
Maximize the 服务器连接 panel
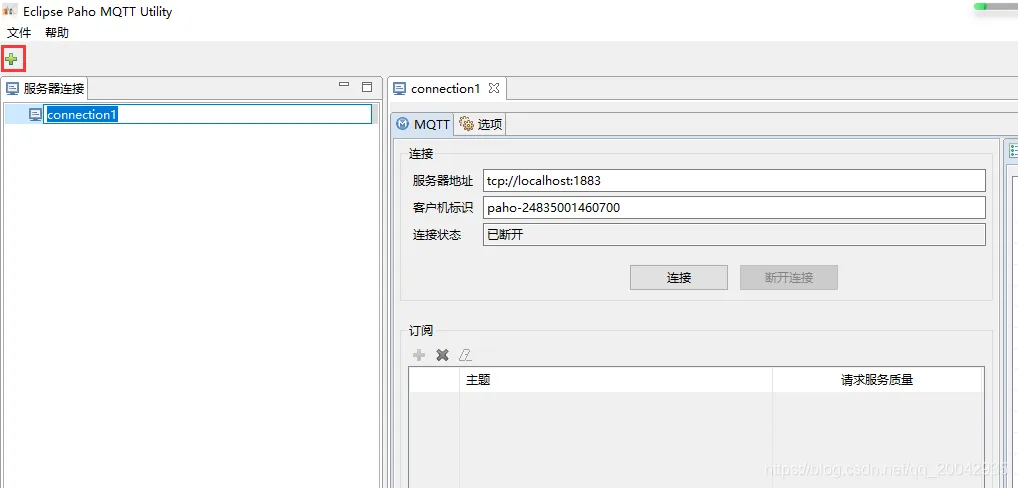(367, 86)
